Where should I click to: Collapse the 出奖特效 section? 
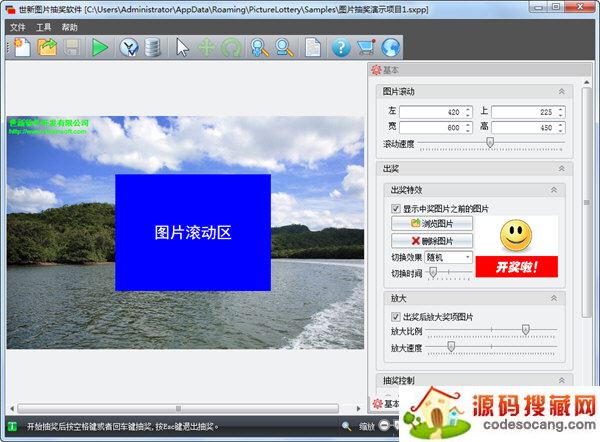point(553,189)
